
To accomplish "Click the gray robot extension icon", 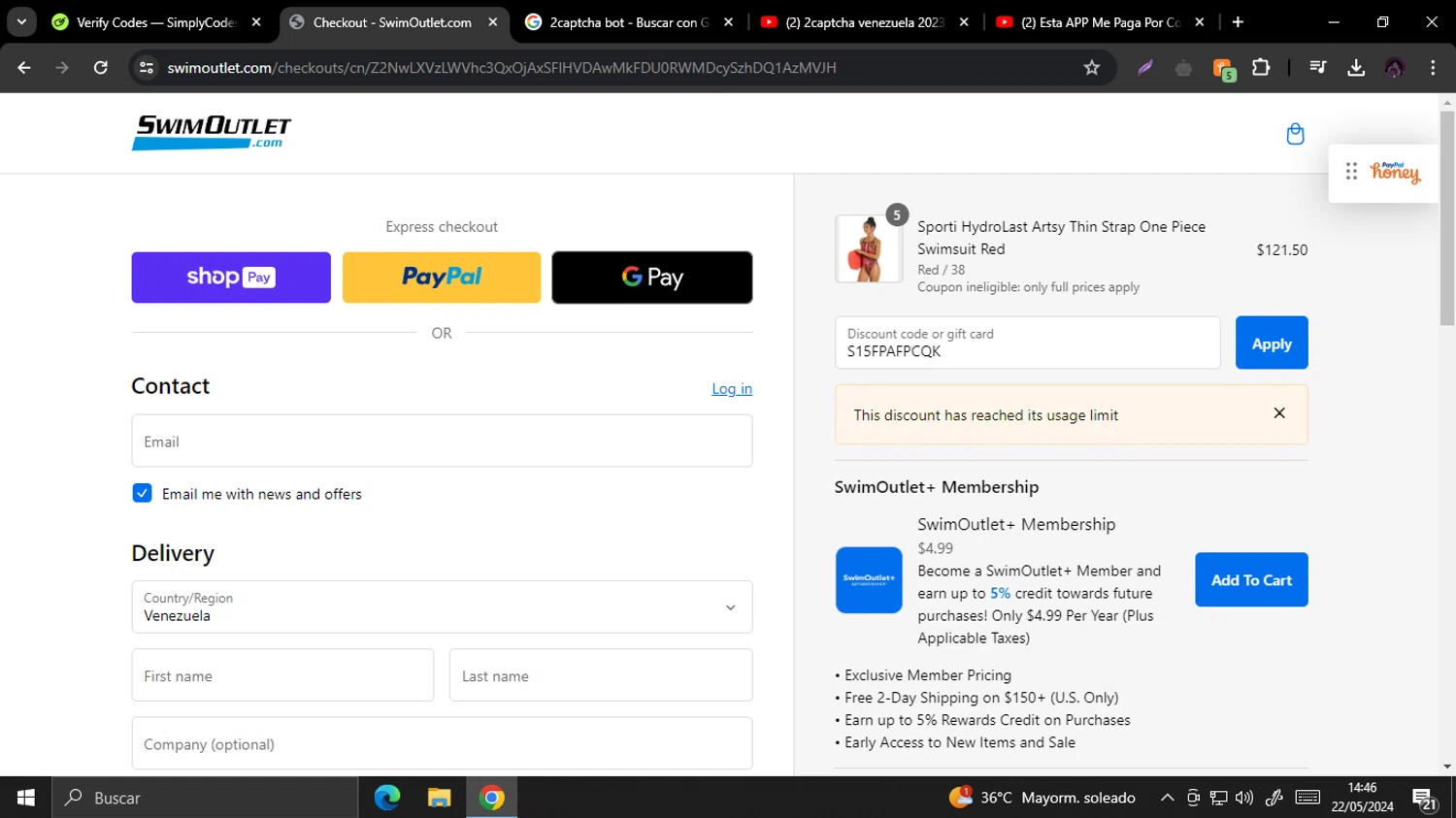I will (x=1183, y=67).
